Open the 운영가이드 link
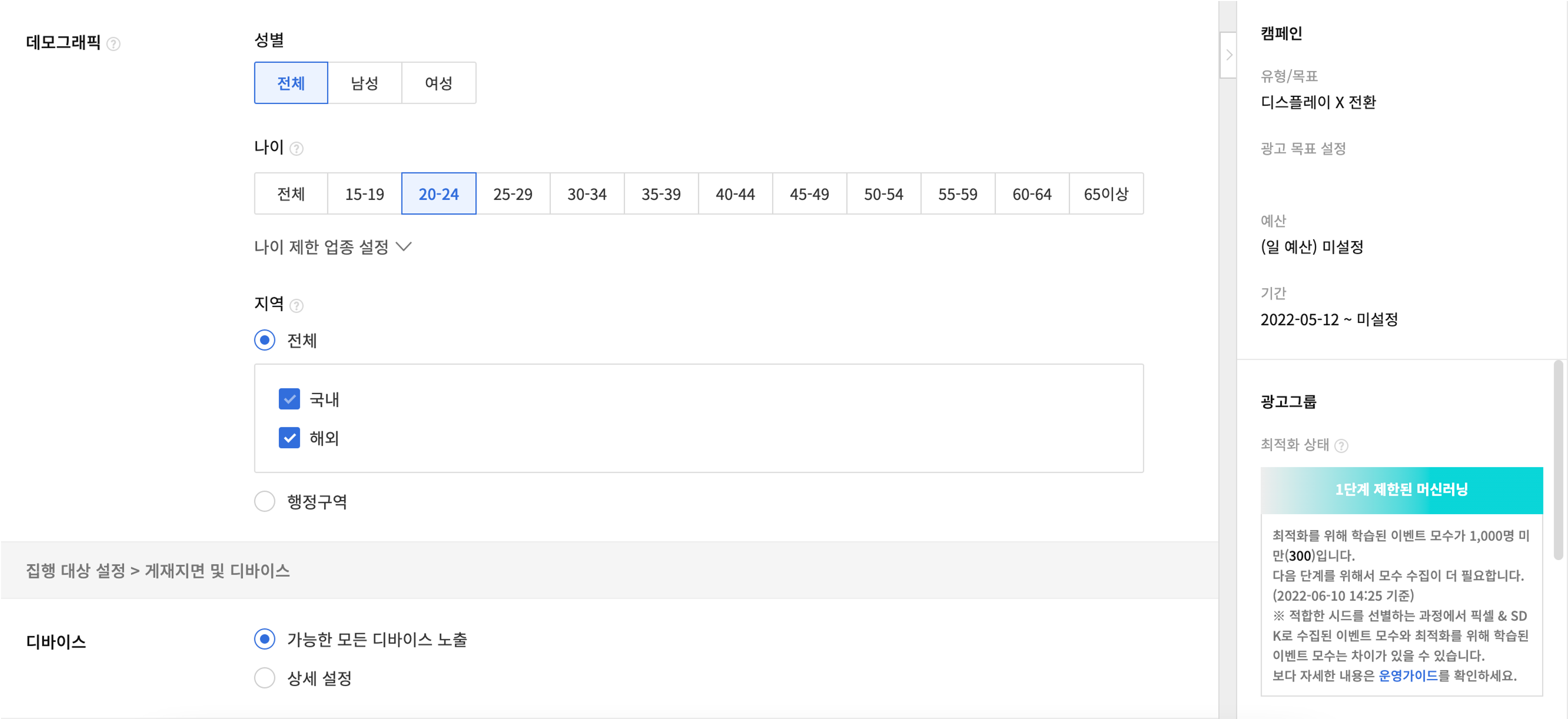Image resolution: width=1568 pixels, height=719 pixels. [1408, 675]
